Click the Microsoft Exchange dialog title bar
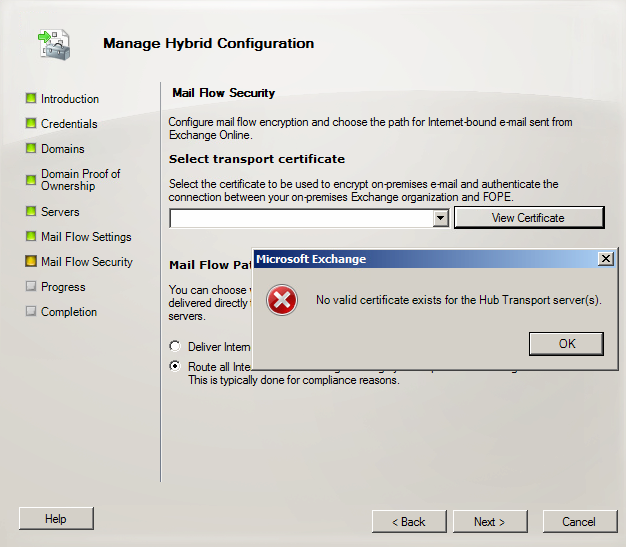Screen dimensions: 626x547 click(x=426, y=259)
